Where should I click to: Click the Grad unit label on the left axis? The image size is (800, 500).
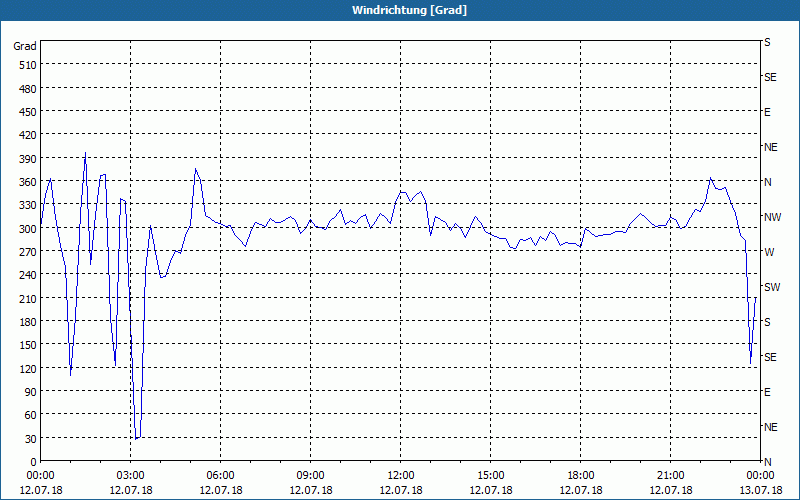click(x=25, y=46)
